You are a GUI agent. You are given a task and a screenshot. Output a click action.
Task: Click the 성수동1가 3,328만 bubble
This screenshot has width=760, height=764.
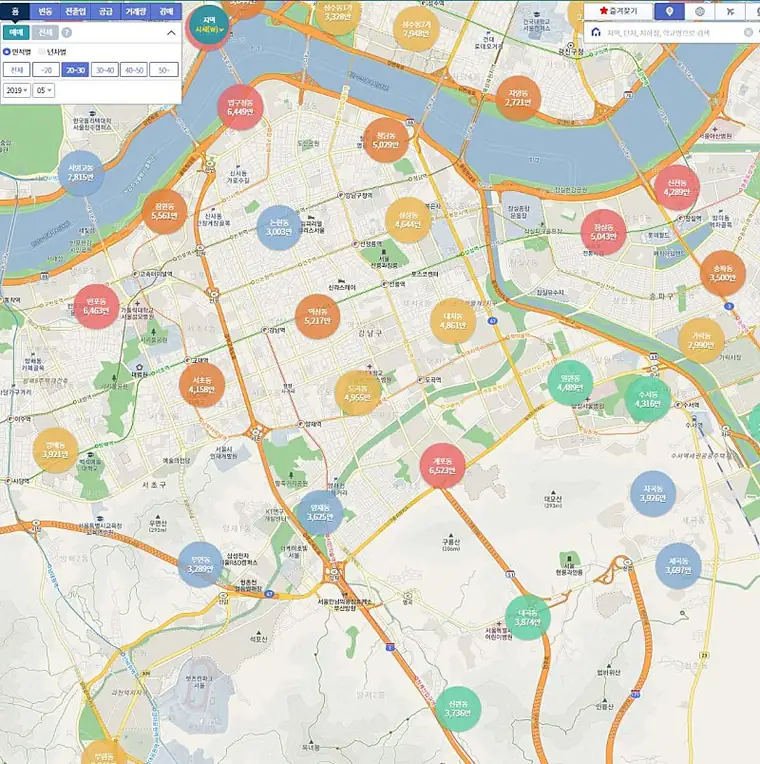coord(338,13)
